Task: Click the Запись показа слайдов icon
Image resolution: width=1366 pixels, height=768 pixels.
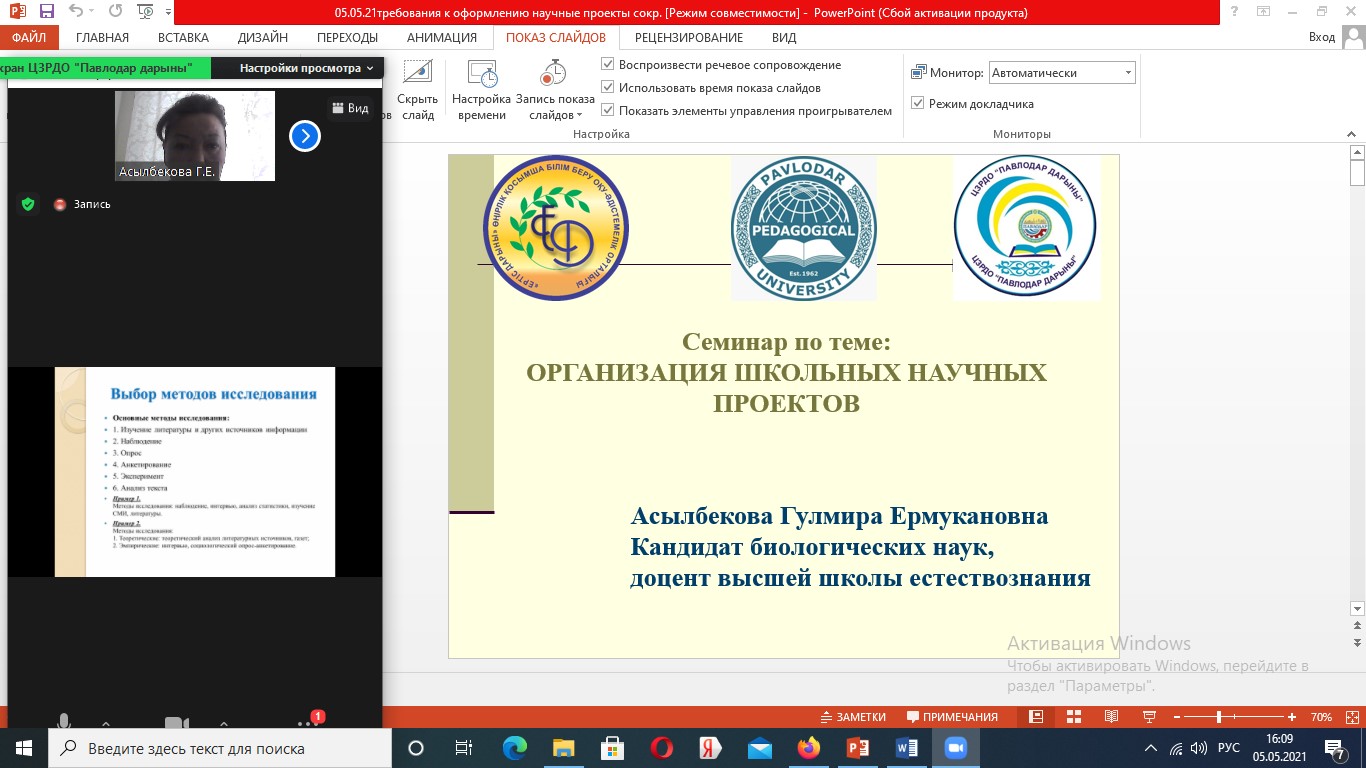Action: click(x=554, y=75)
